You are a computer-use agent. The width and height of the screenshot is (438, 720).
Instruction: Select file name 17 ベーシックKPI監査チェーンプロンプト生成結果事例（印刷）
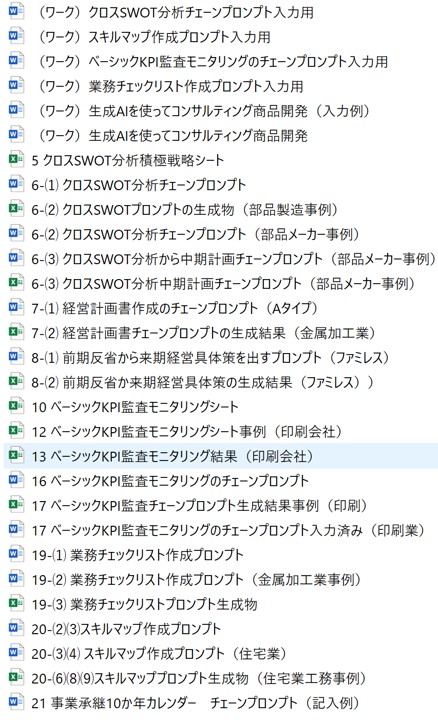coord(199,506)
